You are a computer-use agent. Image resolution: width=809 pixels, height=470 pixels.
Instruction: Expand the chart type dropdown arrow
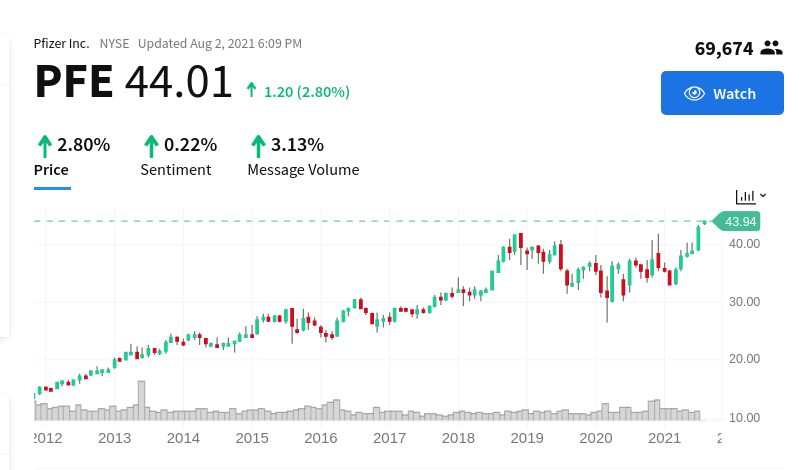(763, 196)
